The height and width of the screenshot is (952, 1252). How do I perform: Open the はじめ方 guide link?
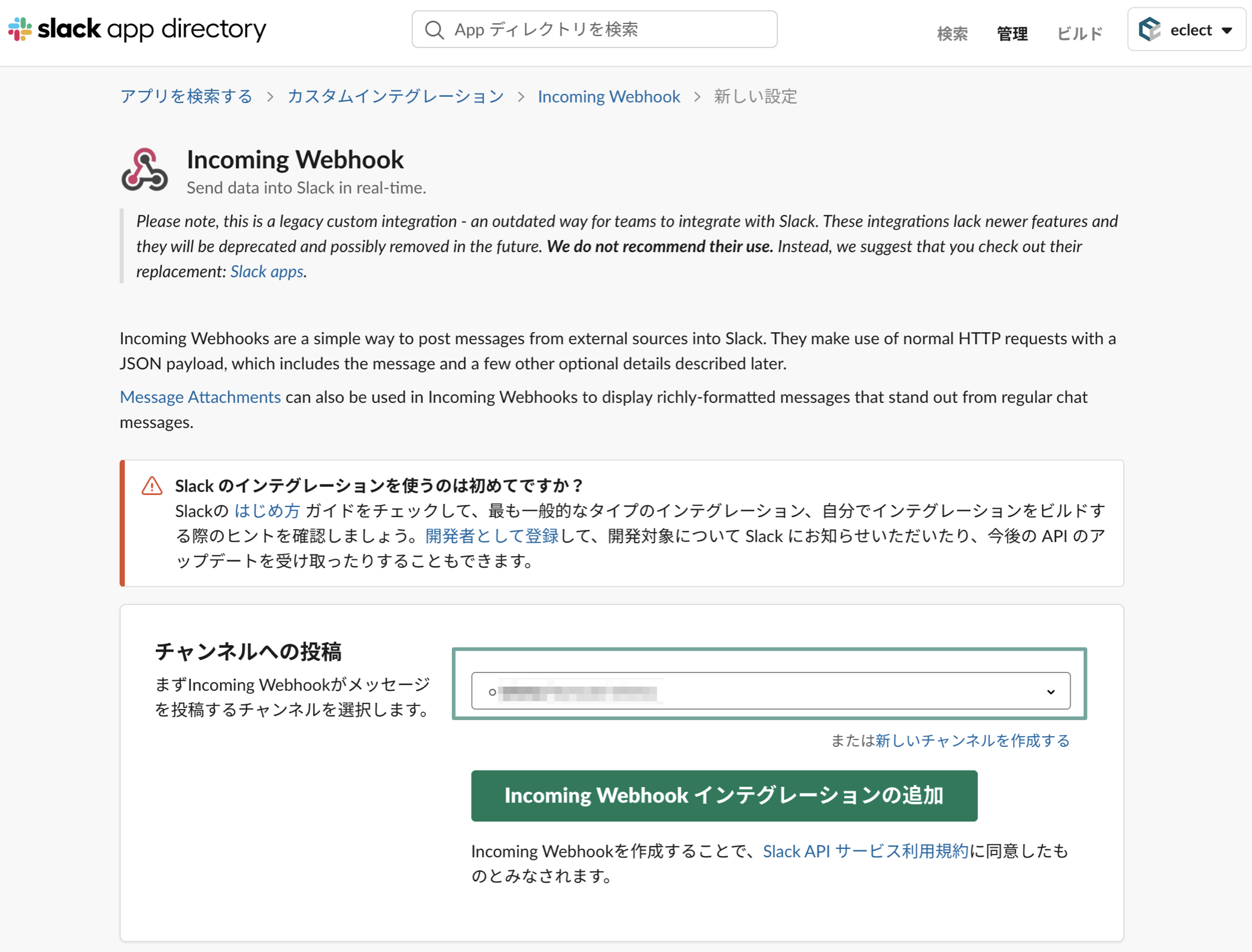(267, 510)
